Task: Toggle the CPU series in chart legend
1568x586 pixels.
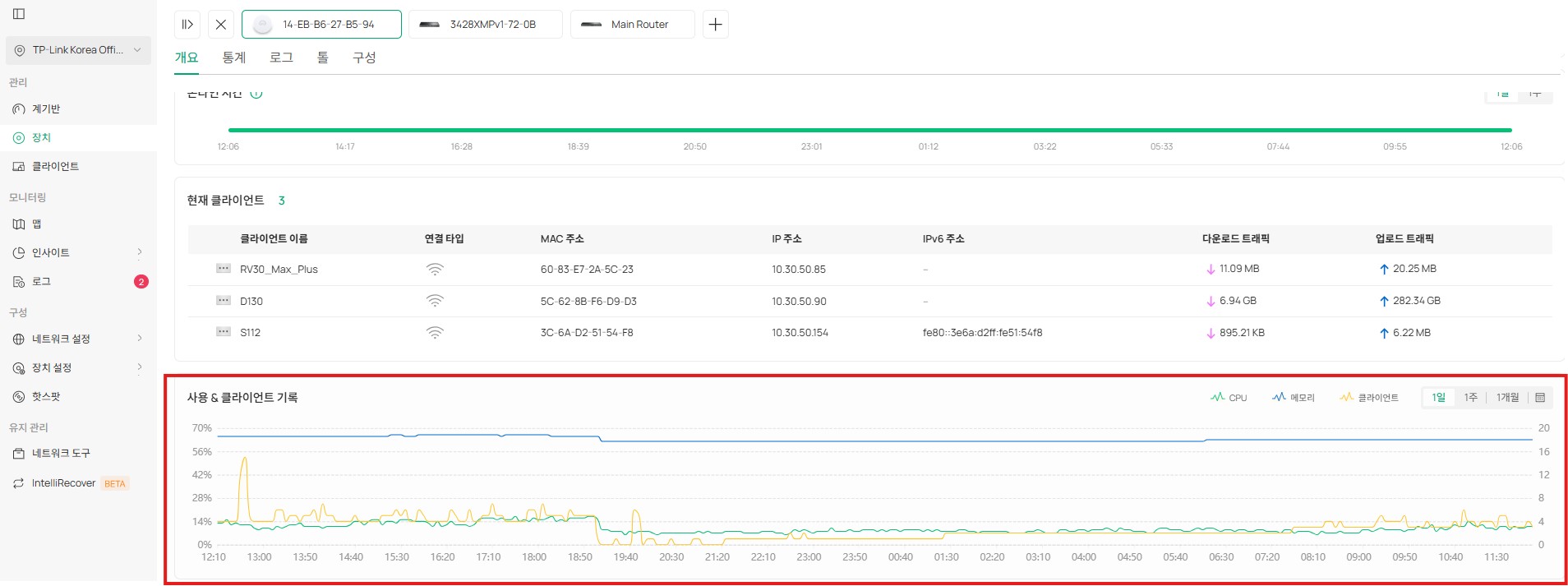Action: pos(1229,398)
